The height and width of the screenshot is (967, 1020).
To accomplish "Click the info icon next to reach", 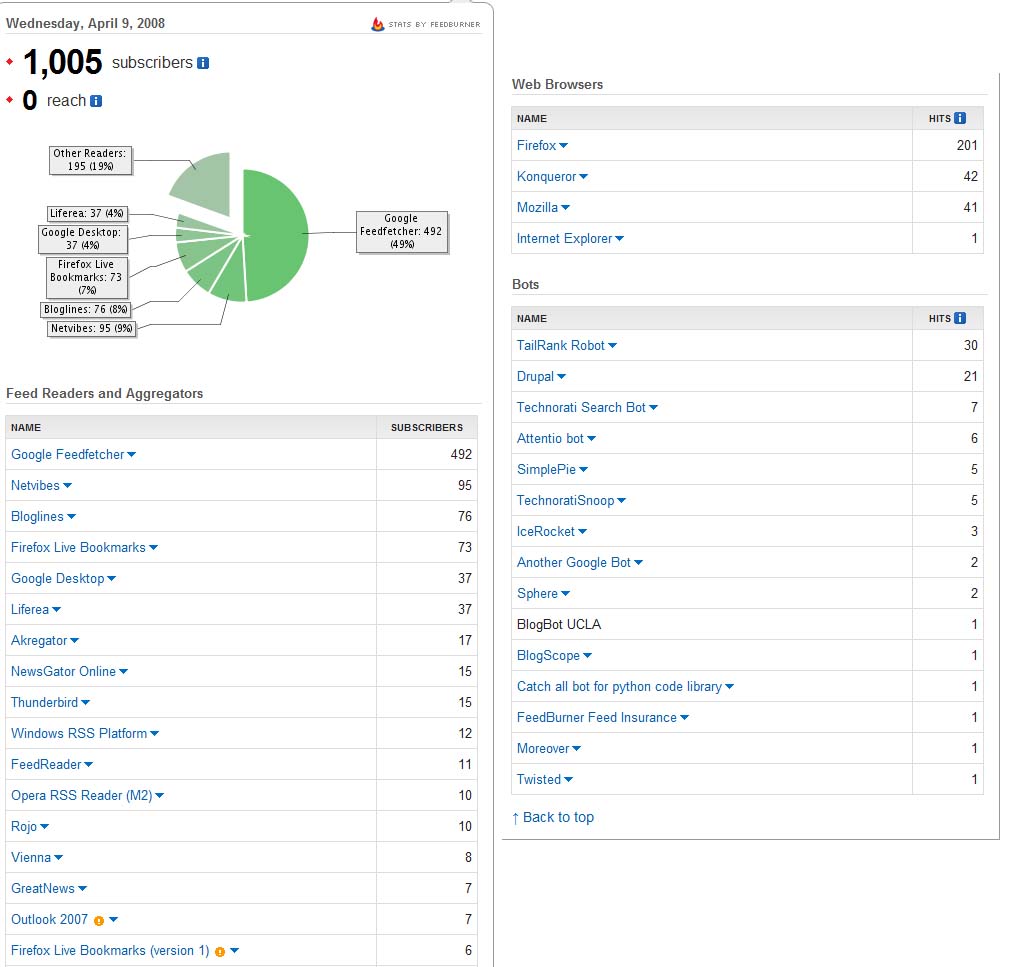I will click(96, 101).
